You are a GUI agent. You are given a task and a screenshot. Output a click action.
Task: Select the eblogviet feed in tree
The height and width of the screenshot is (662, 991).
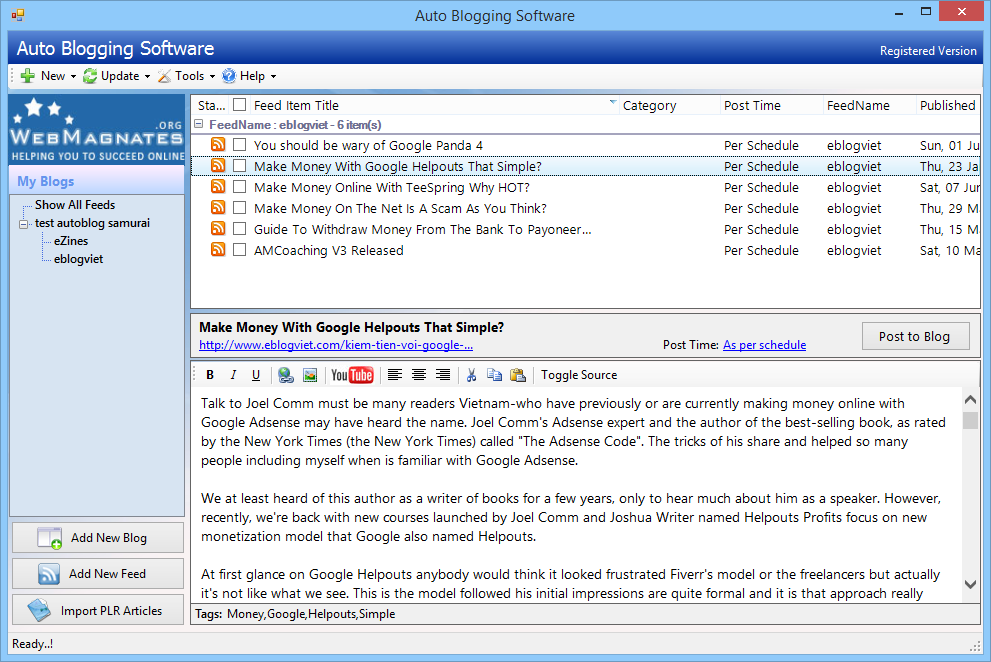click(78, 259)
